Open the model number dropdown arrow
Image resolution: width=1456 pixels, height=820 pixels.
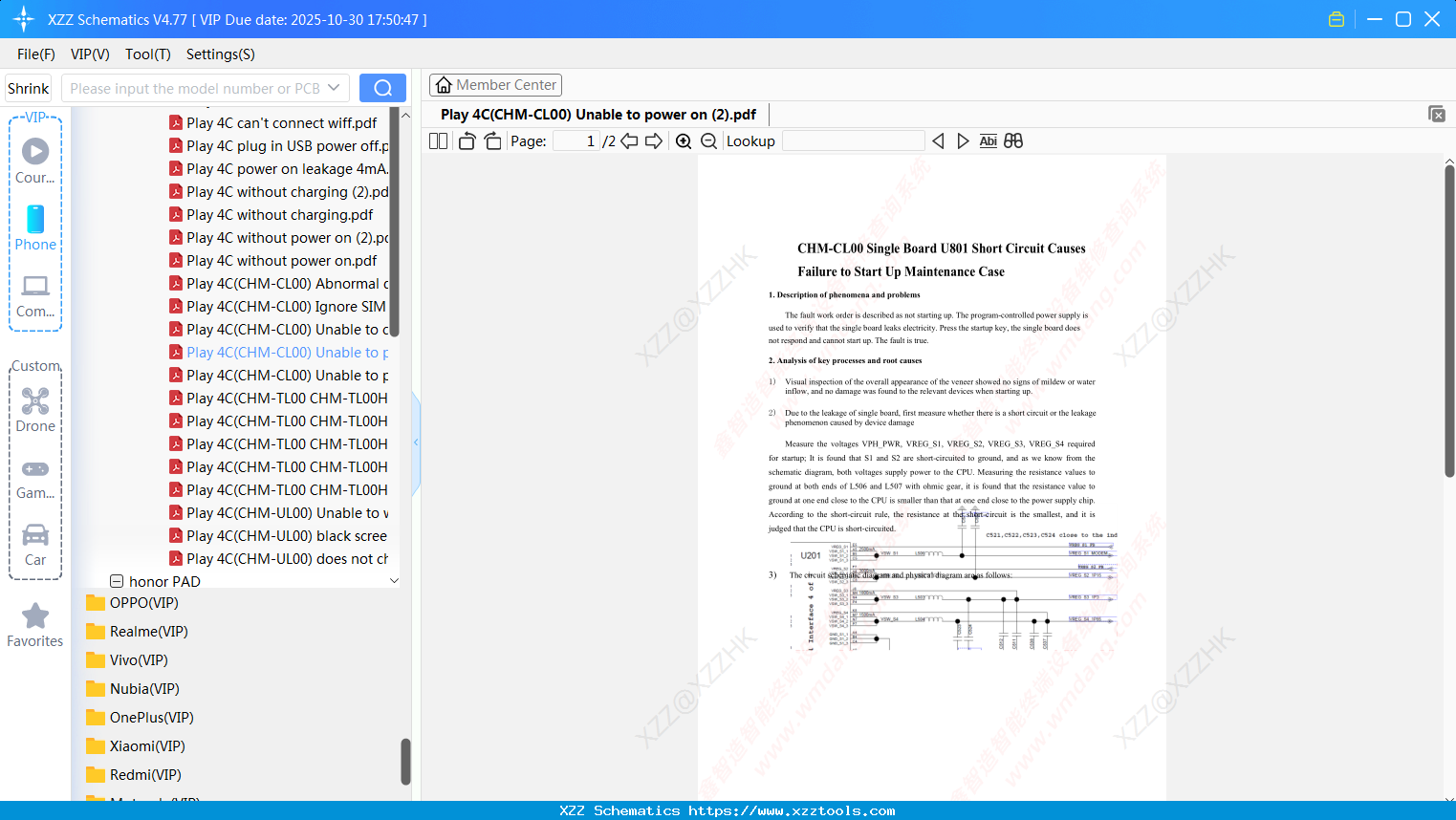point(334,88)
